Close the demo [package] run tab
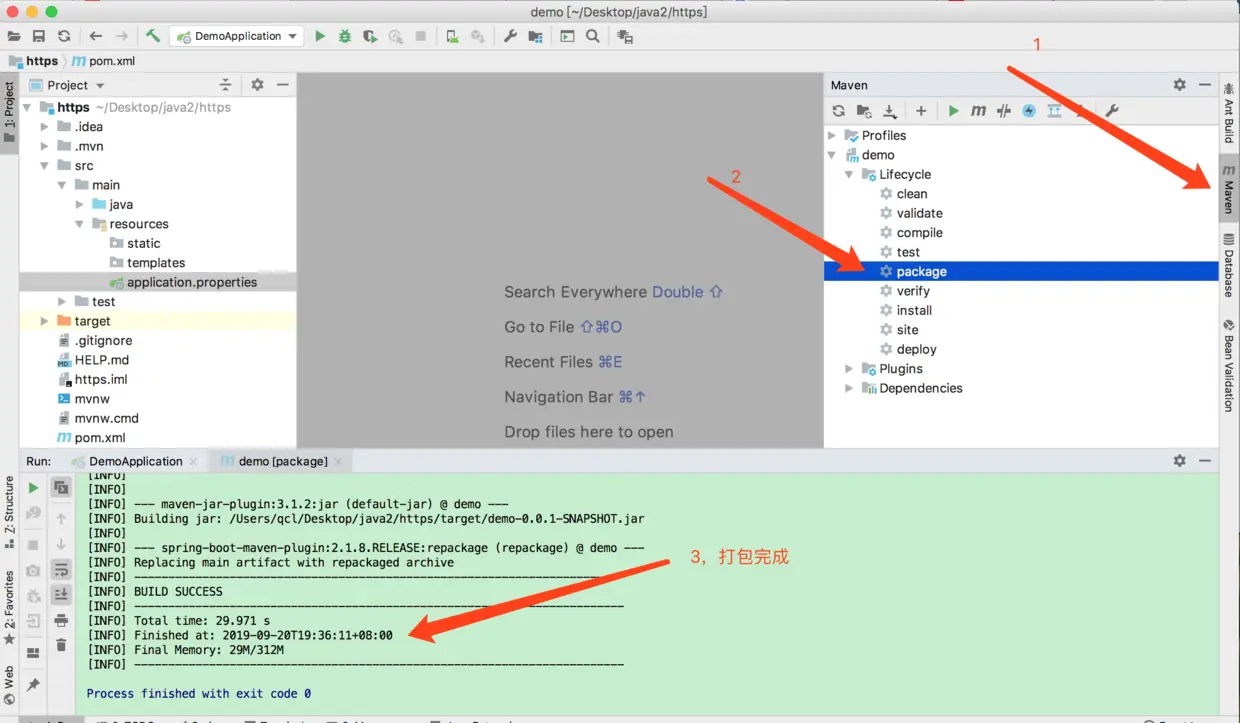 tap(338, 461)
